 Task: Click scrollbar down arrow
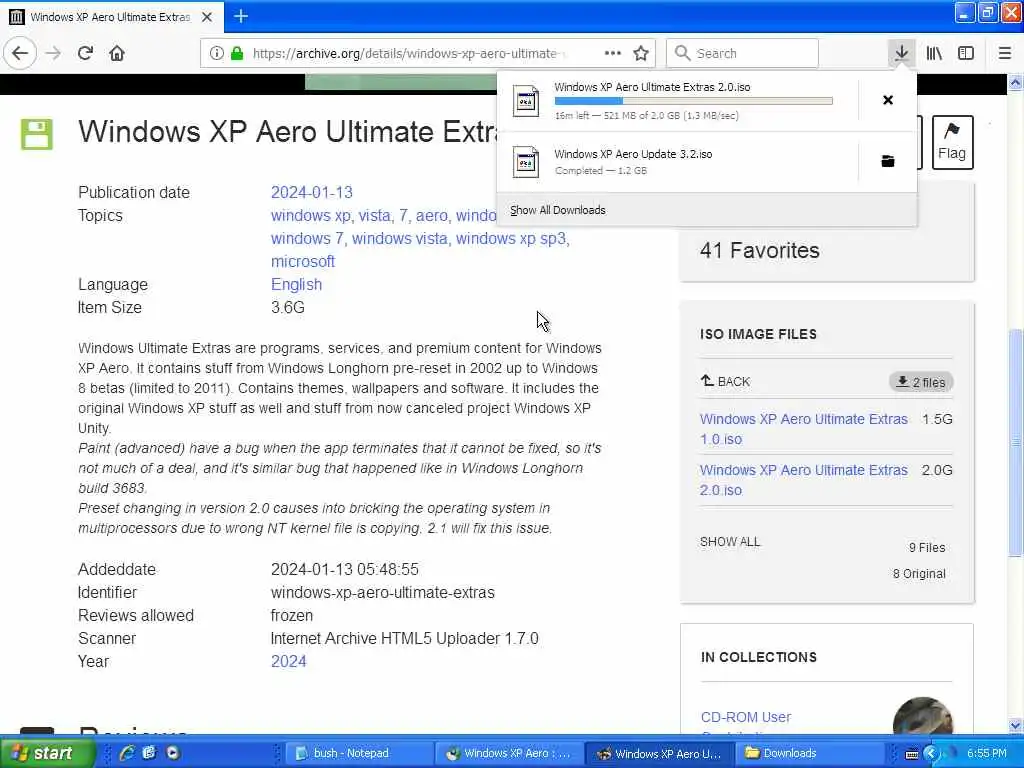click(1015, 726)
